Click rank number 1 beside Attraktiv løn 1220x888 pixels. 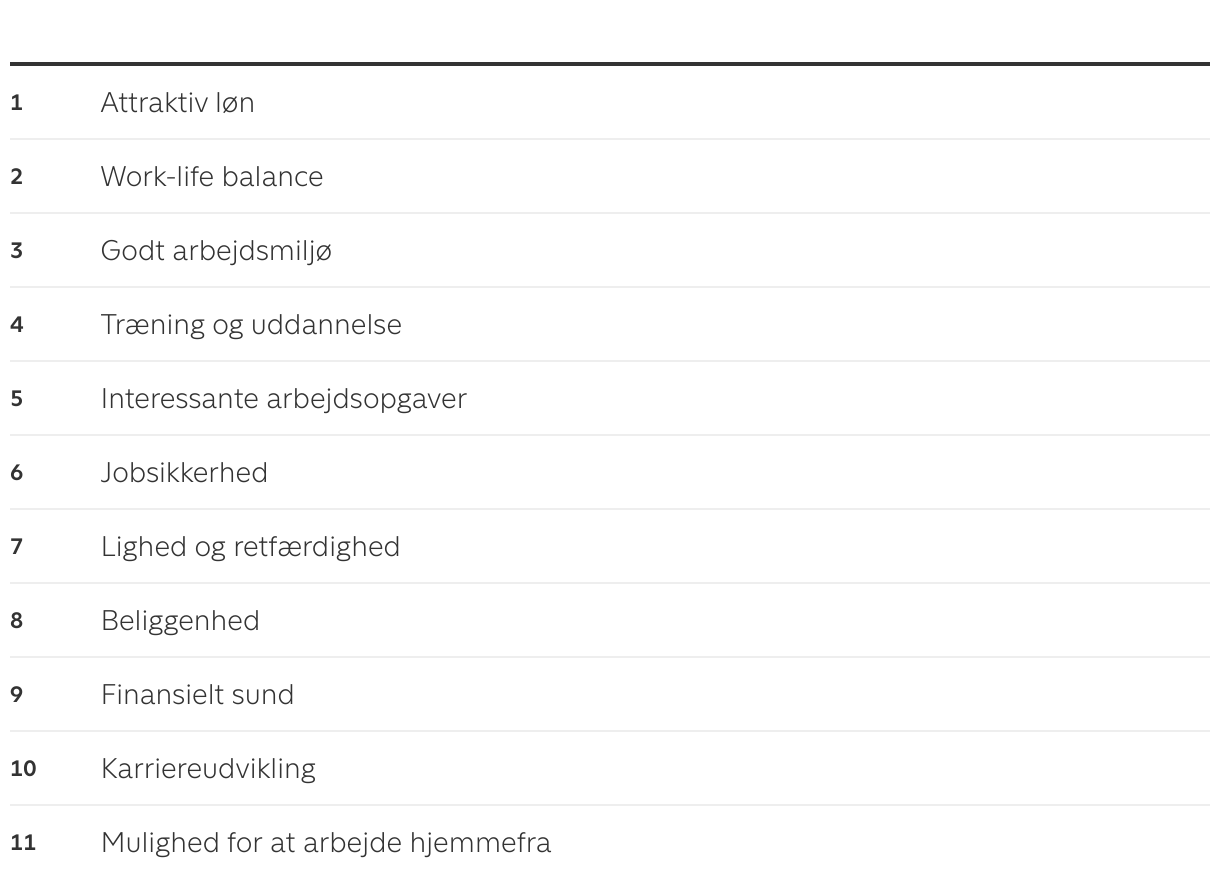click(16, 103)
